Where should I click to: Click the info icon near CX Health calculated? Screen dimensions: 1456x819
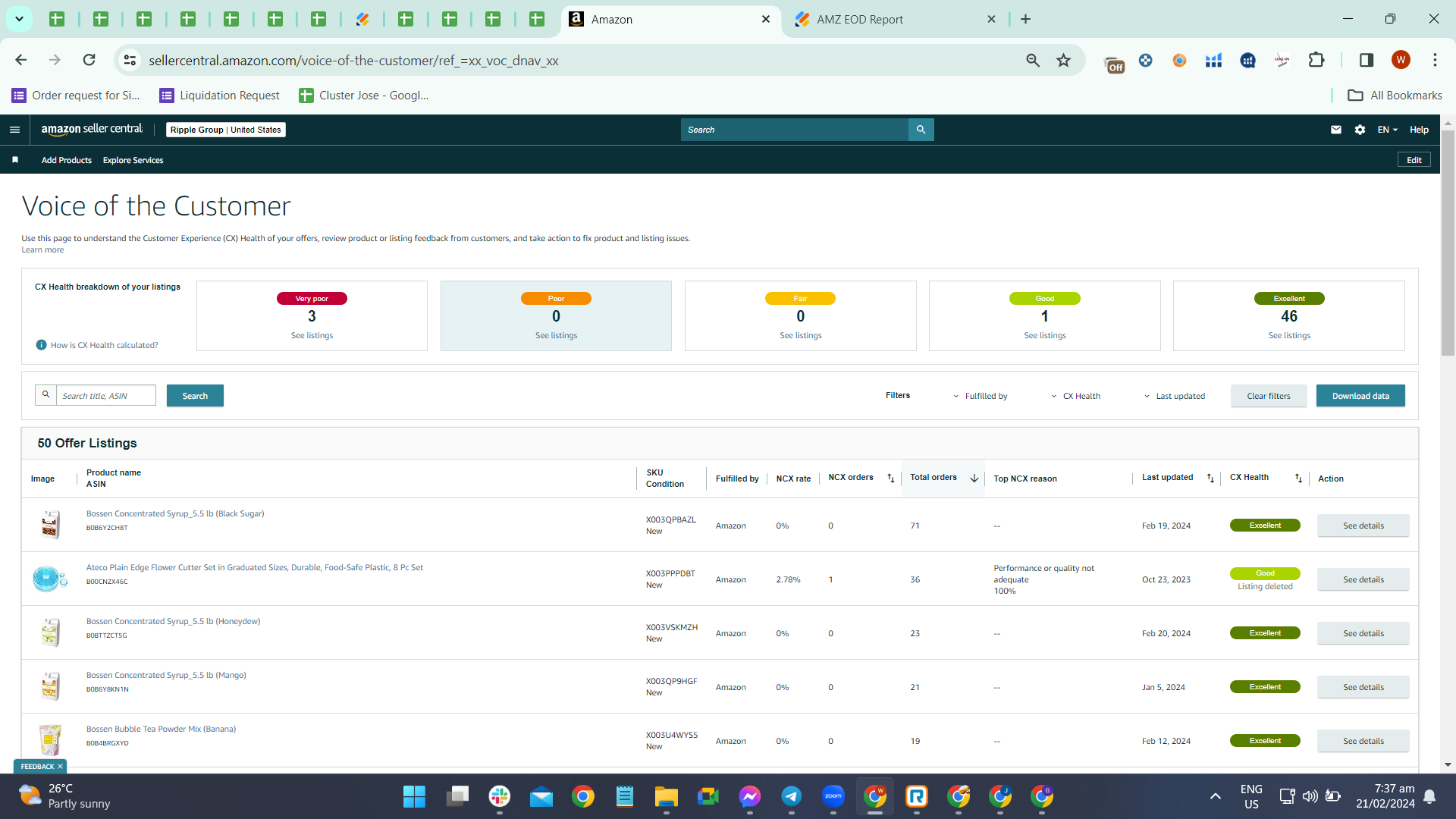click(42, 345)
